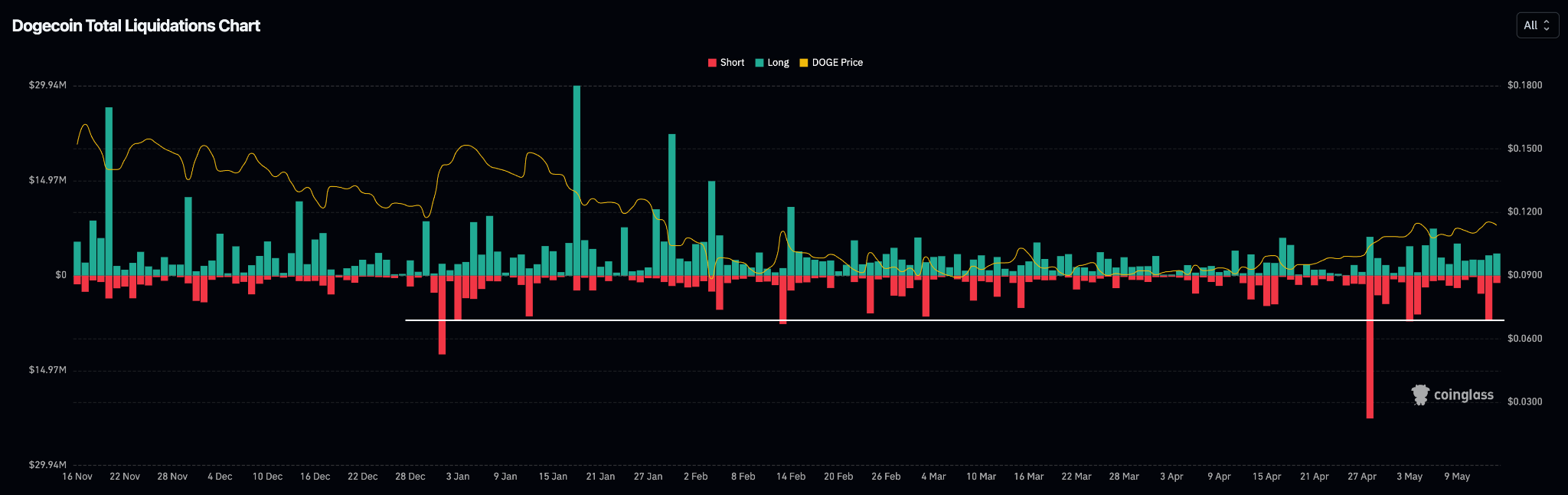Screen dimensions: 1568x495
Task: Click the tallest green bar near 21 Jan
Action: (x=577, y=180)
